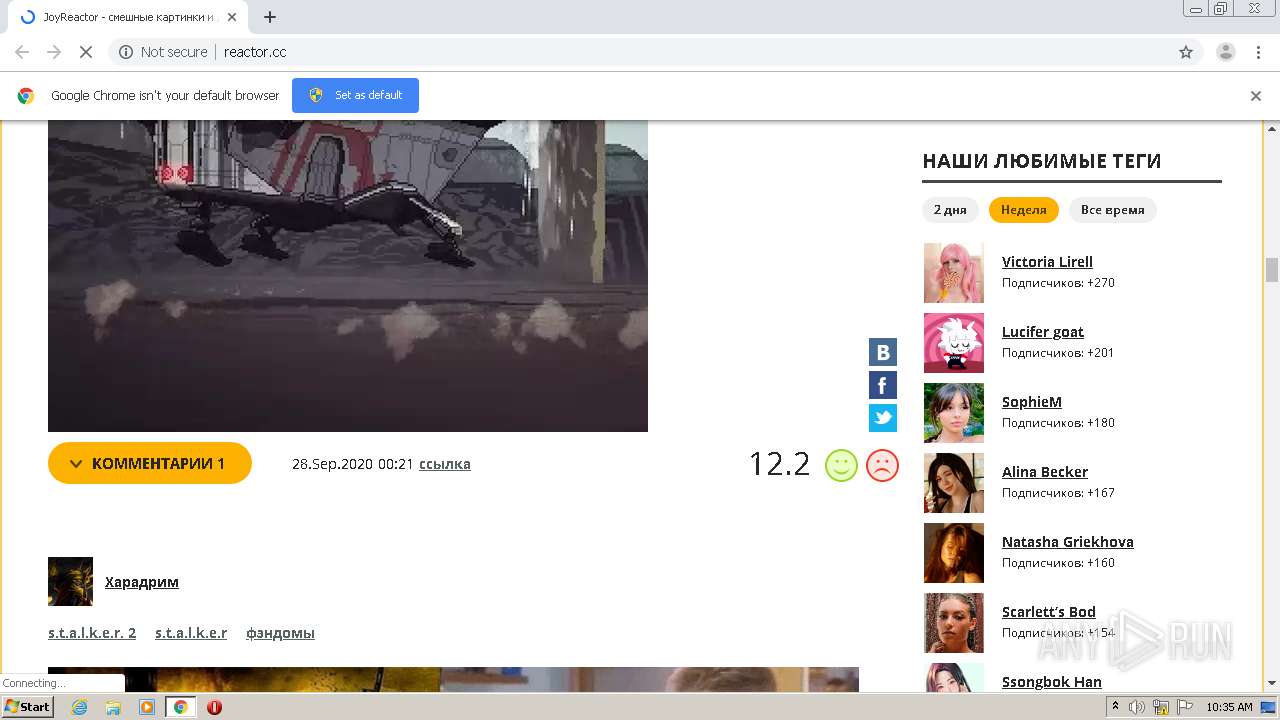This screenshot has width=1280, height=720.
Task: Select 2 дня tag period tab
Action: click(x=950, y=210)
